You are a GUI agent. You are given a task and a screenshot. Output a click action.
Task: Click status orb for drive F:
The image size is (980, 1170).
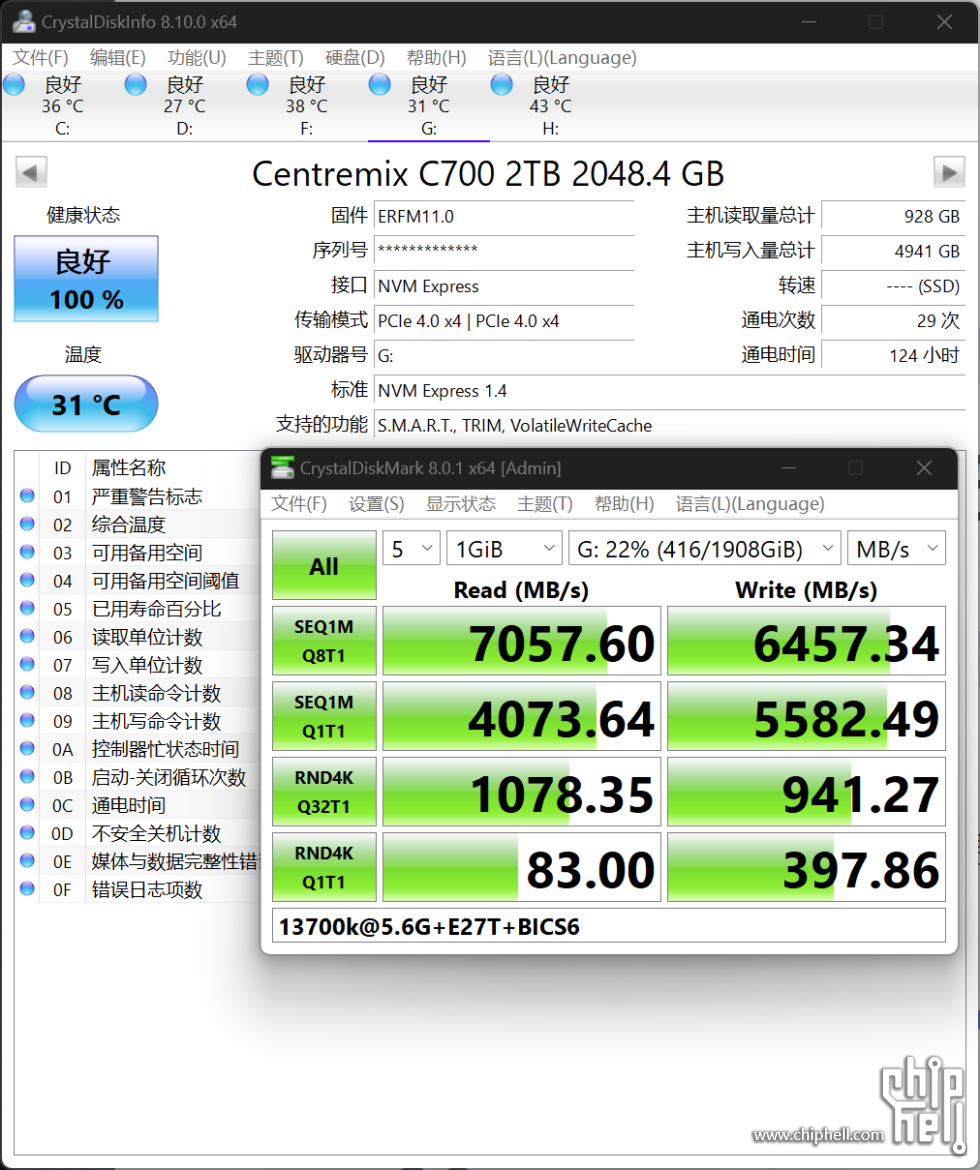tap(258, 84)
